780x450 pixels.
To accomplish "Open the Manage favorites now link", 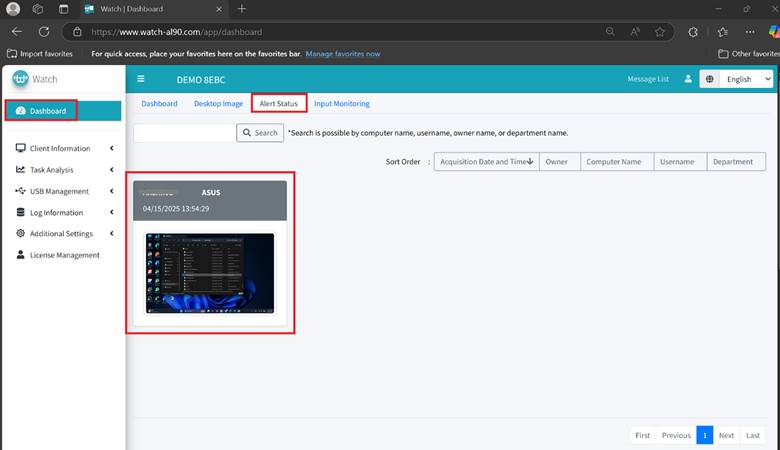I will (342, 53).
